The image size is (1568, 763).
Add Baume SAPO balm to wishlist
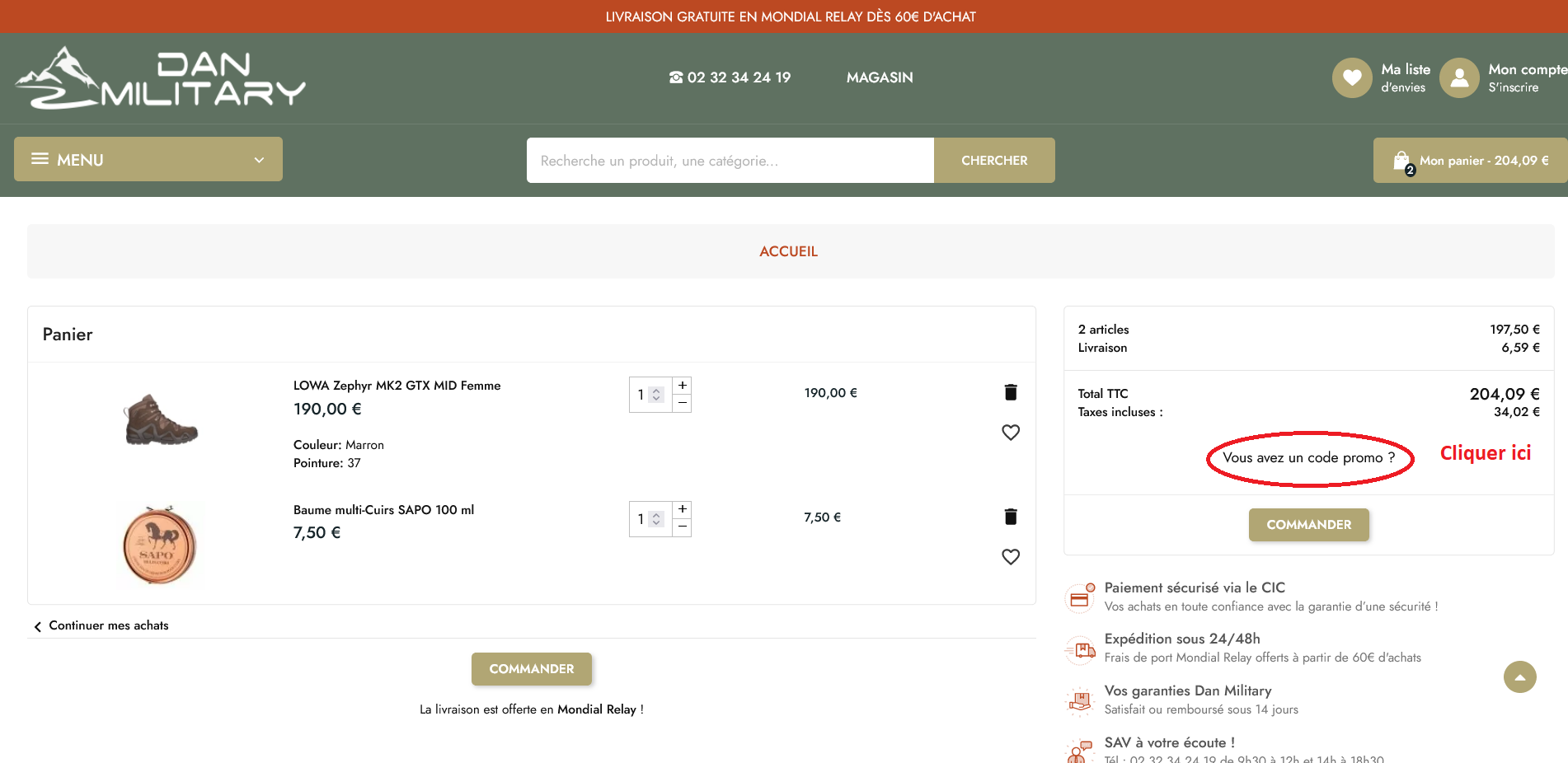pos(1011,557)
